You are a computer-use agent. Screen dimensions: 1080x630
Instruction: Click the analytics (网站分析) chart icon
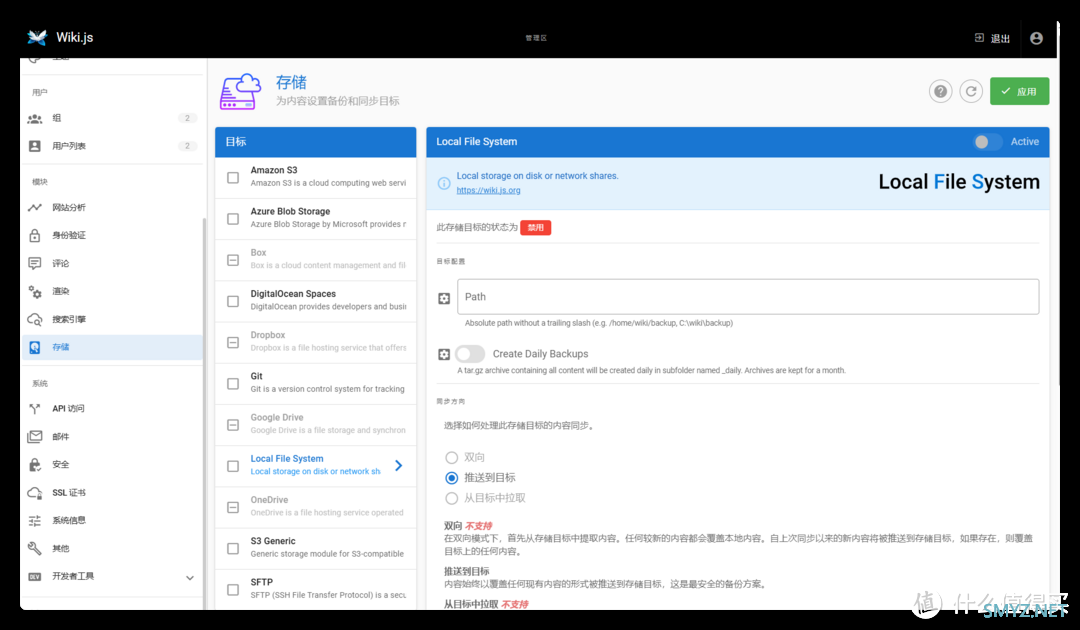point(34,207)
